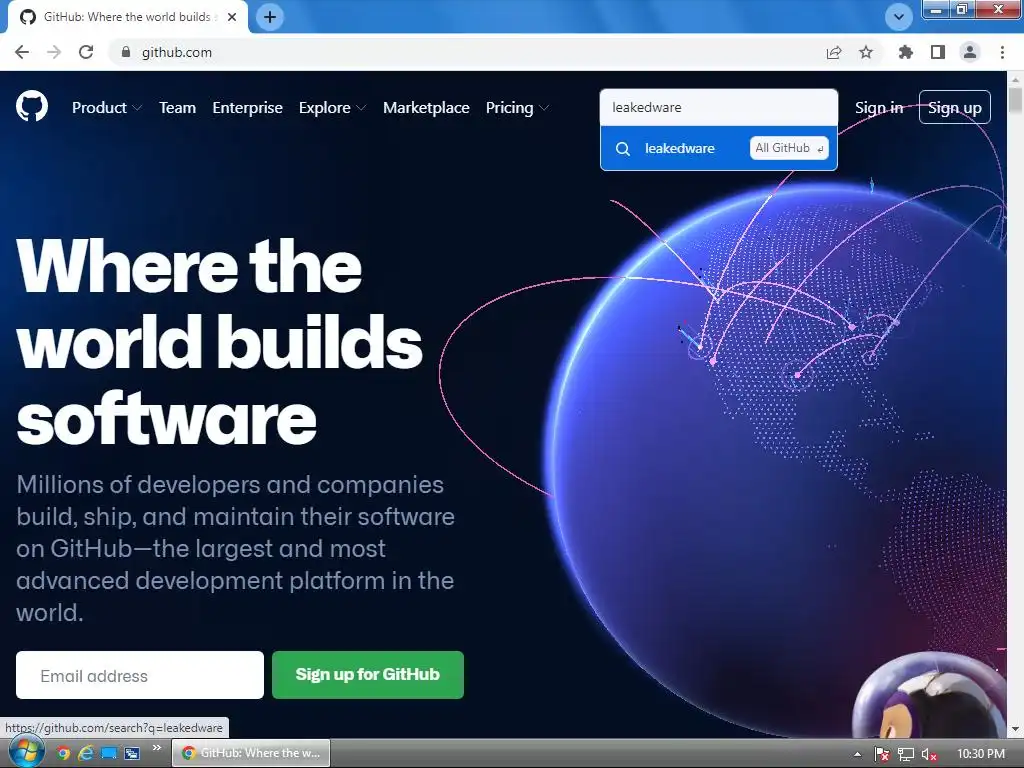The height and width of the screenshot is (768, 1024).
Task: Open a new tab with plus button
Action: [x=270, y=17]
